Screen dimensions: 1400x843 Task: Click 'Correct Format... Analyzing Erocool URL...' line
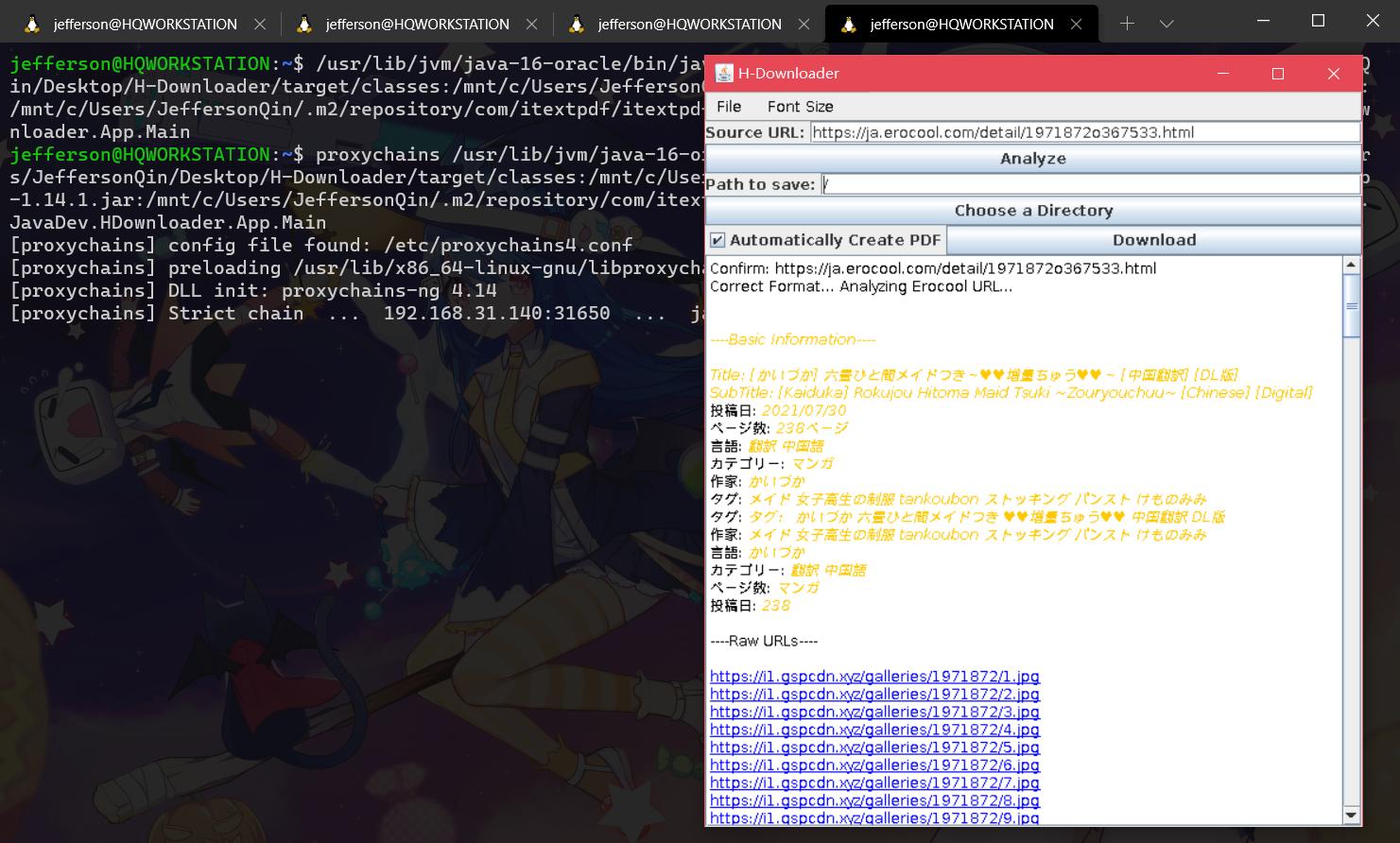click(x=861, y=286)
